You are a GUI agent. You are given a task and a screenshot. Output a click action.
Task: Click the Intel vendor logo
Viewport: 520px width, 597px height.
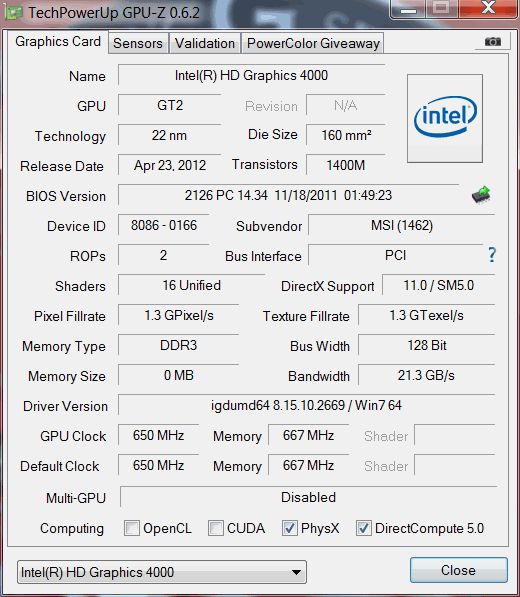pyautogui.click(x=445, y=118)
